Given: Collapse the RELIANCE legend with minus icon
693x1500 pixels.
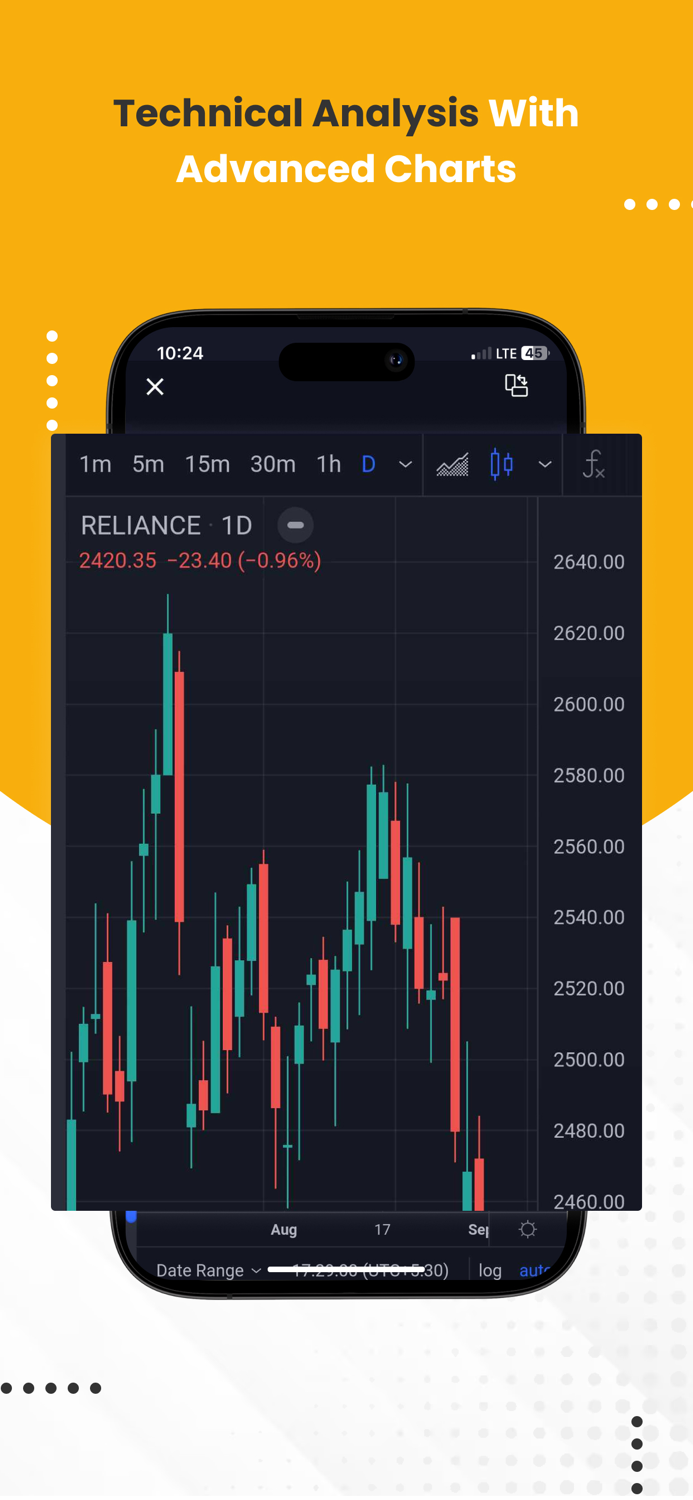Looking at the screenshot, I should (295, 525).
